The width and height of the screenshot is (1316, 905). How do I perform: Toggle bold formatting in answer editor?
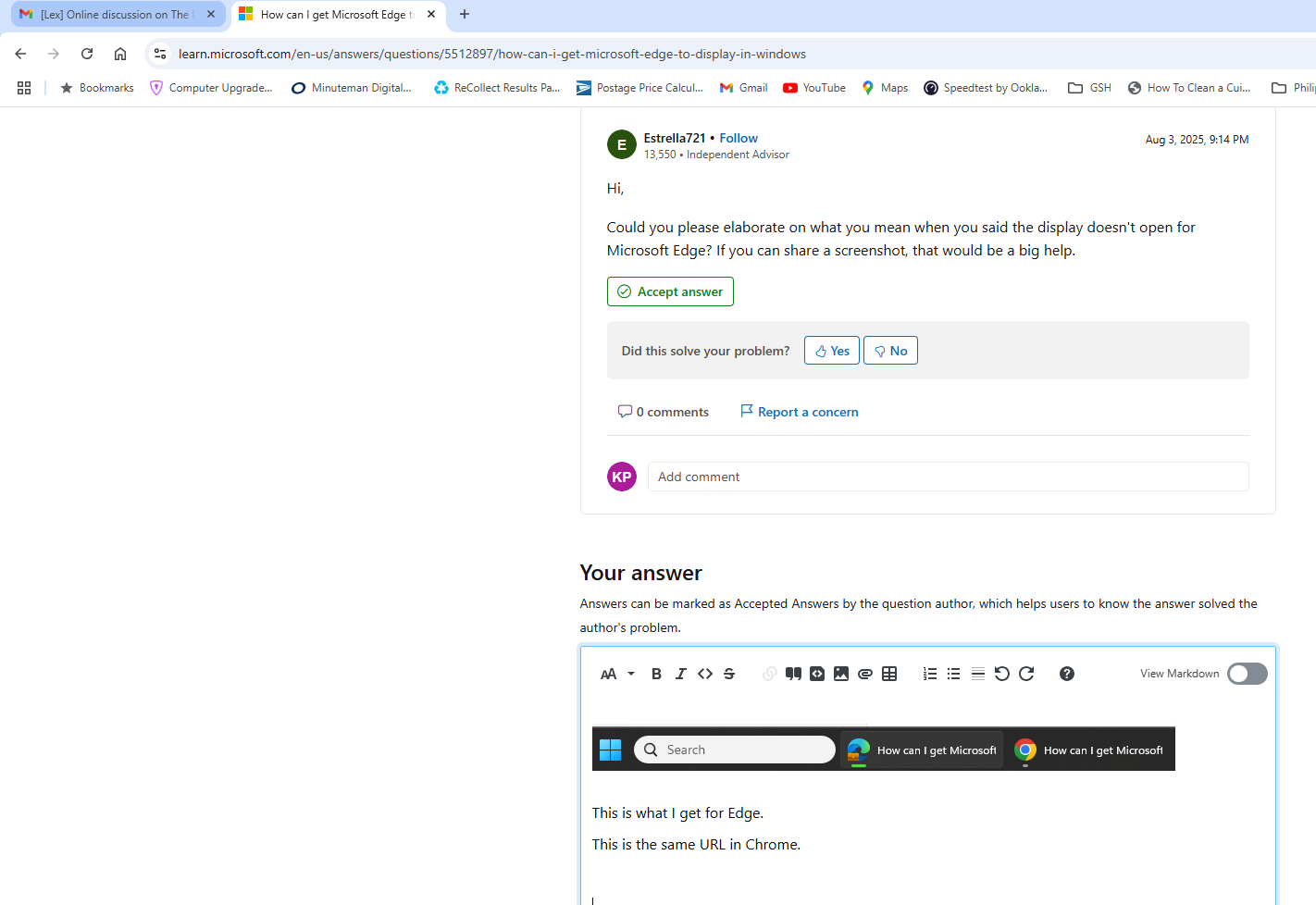coord(656,674)
